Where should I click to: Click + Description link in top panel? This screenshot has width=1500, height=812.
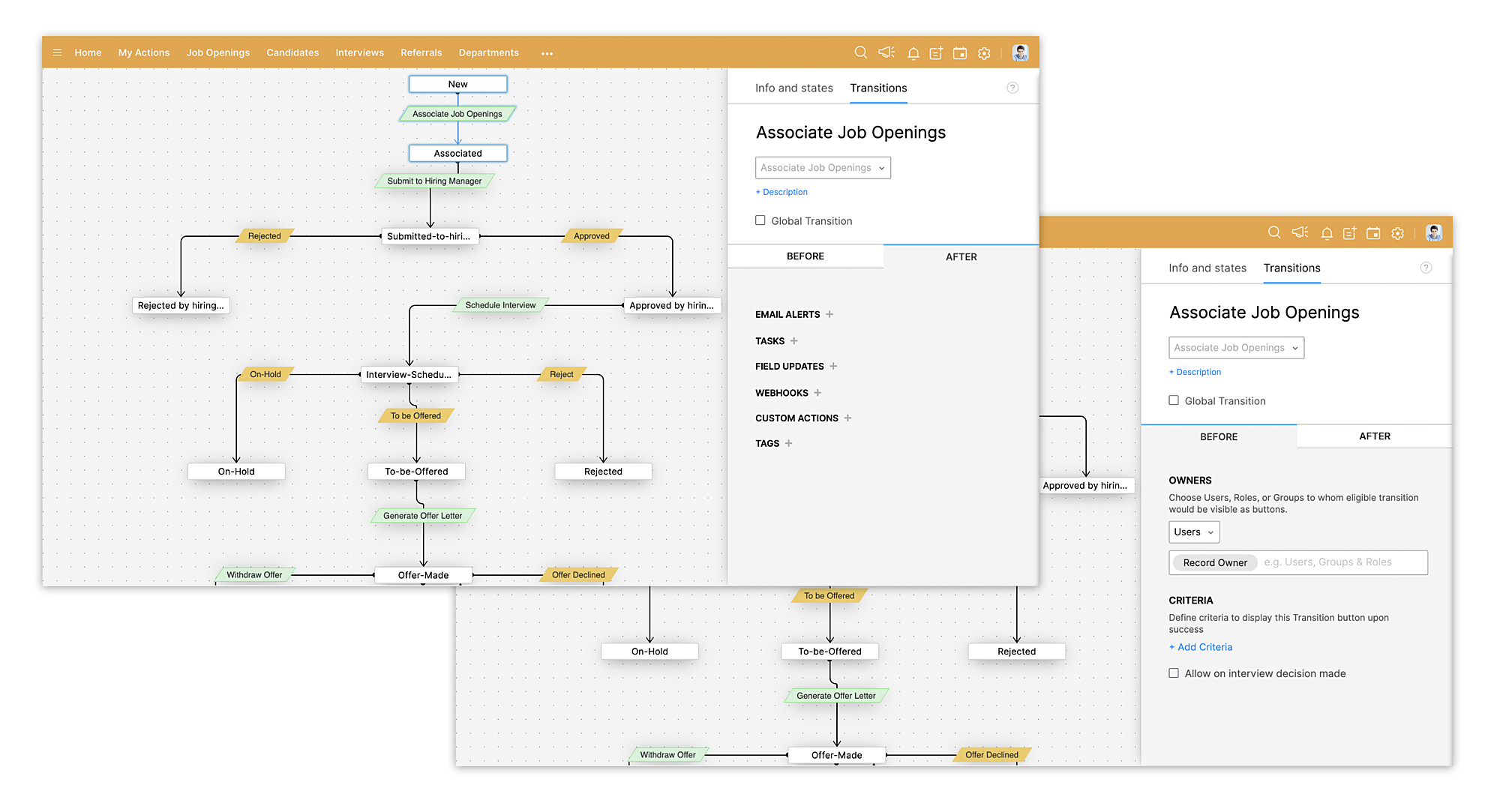pos(781,192)
